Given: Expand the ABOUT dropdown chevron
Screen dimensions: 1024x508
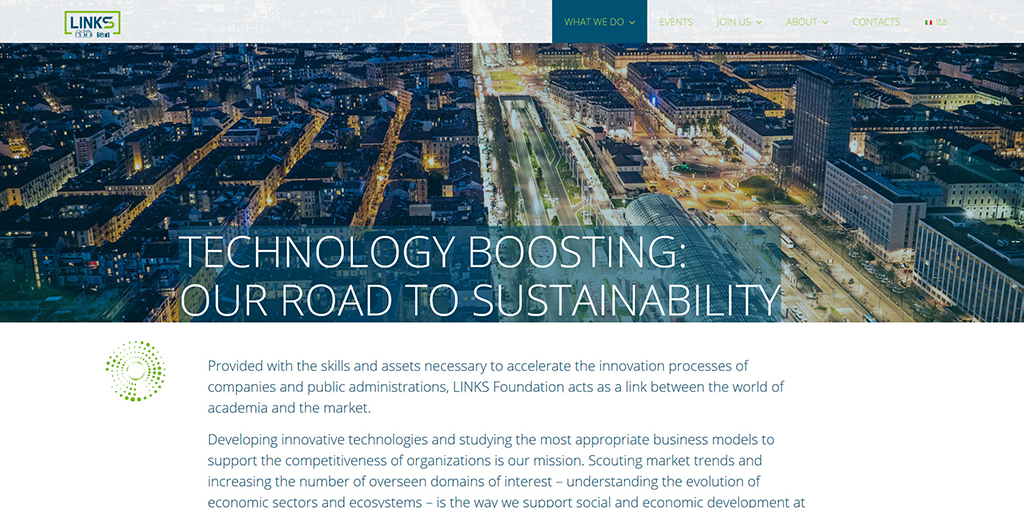Looking at the screenshot, I should 825,22.
